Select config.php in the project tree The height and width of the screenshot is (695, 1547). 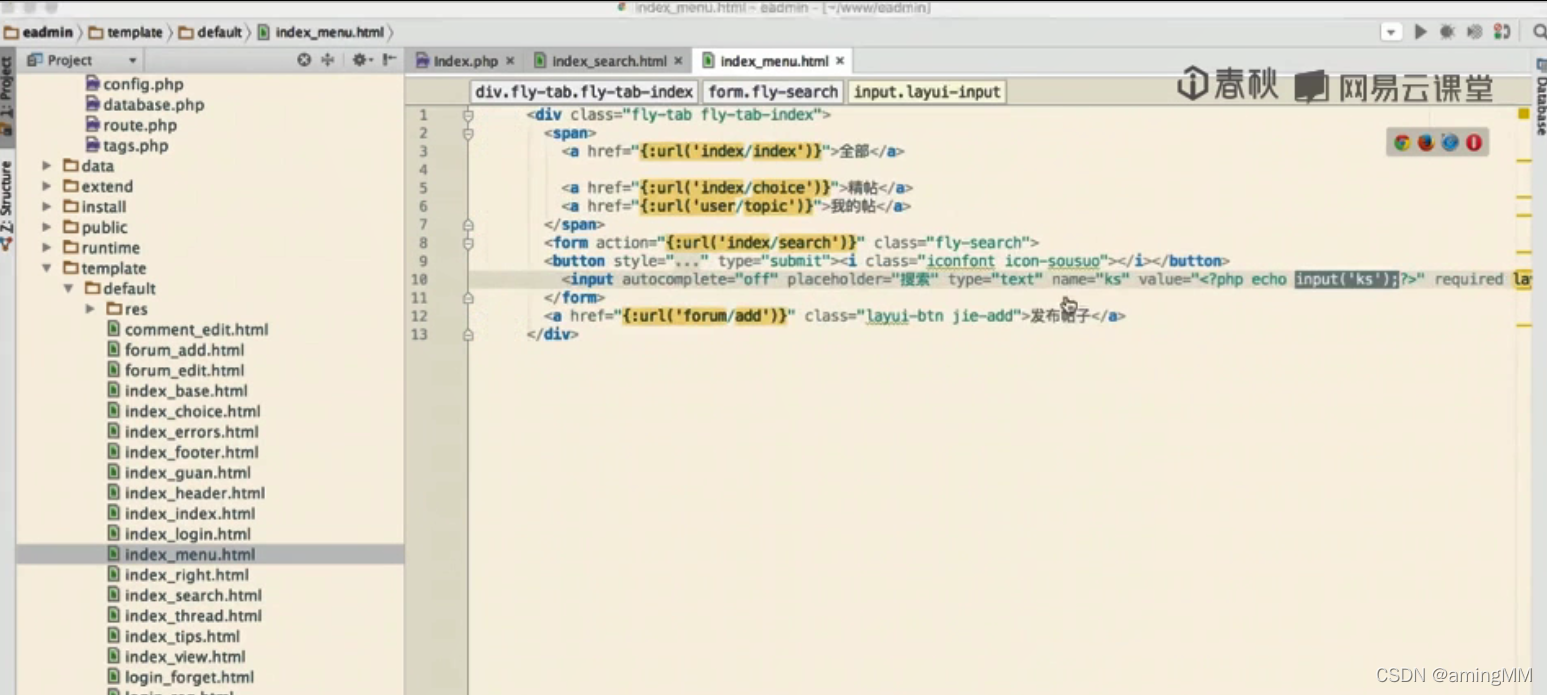(134, 84)
